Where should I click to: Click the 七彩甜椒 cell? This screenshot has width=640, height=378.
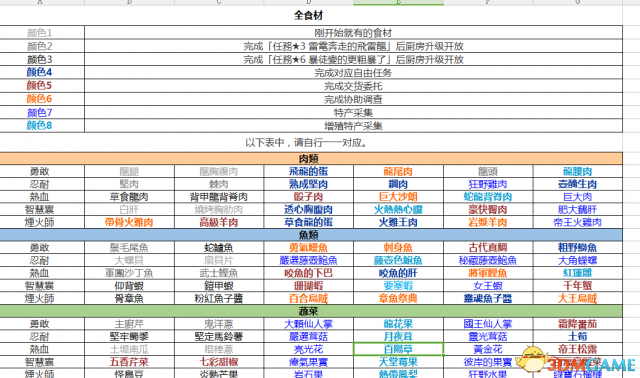[219, 362]
